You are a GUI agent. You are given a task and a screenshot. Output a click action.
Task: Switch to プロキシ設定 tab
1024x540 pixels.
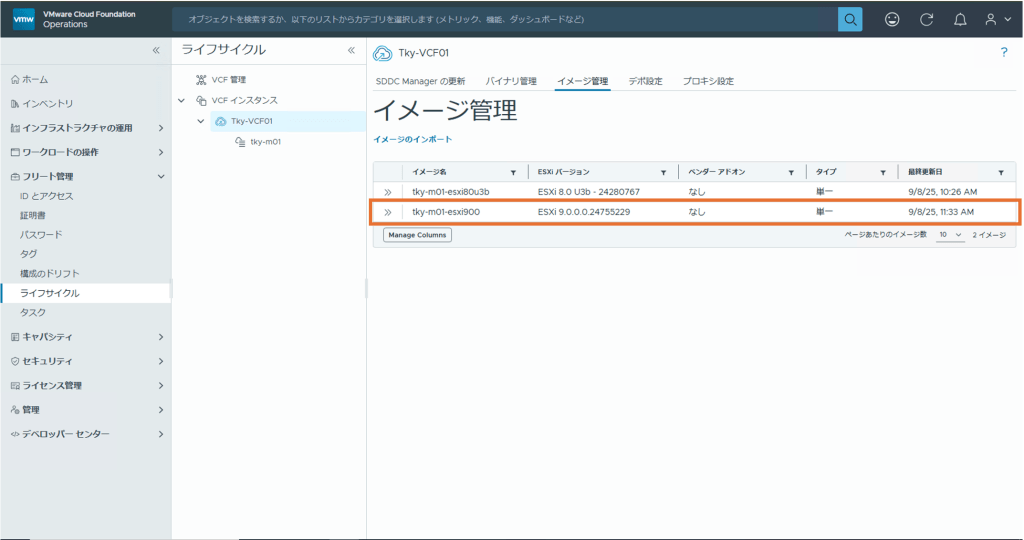708,82
